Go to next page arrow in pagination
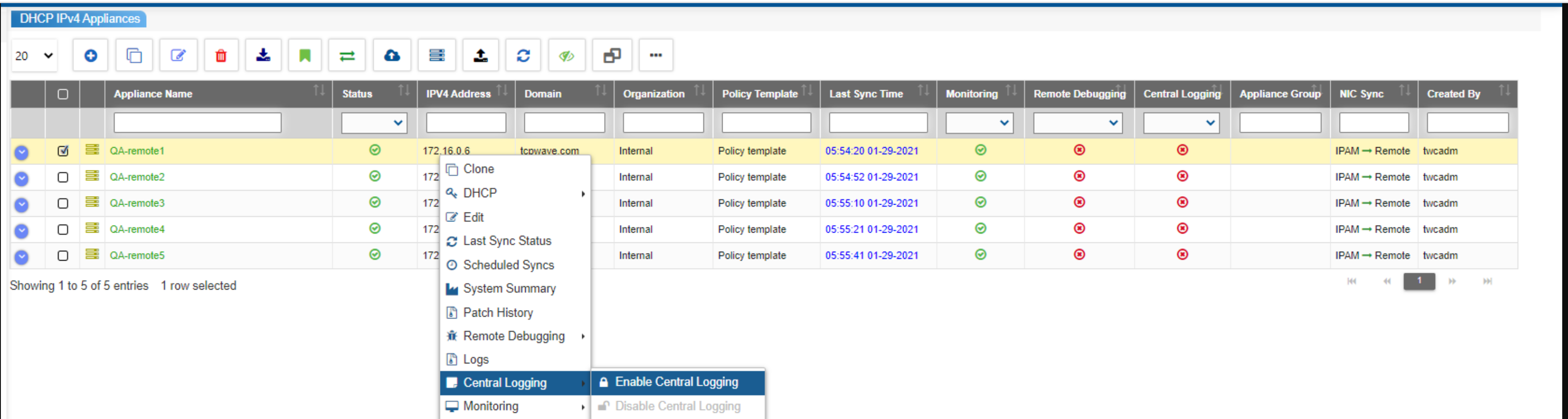 (x=1452, y=281)
